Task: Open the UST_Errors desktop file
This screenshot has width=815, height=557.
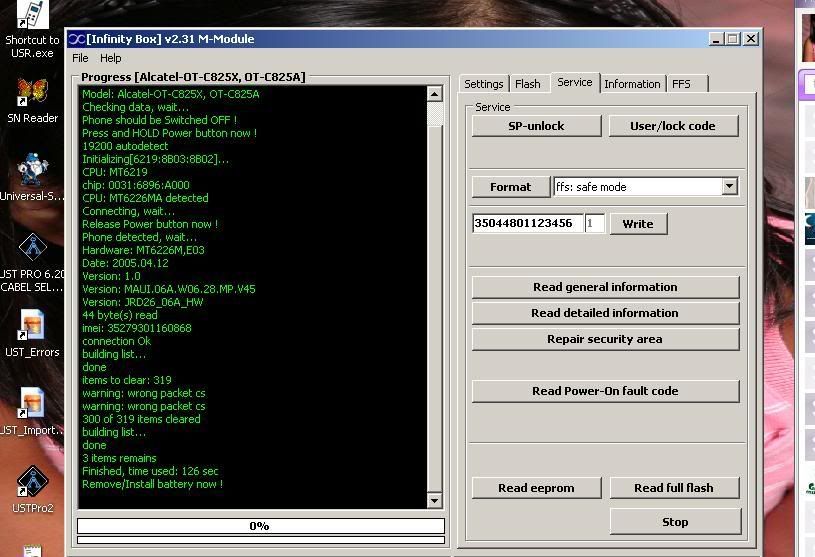Action: [33, 328]
